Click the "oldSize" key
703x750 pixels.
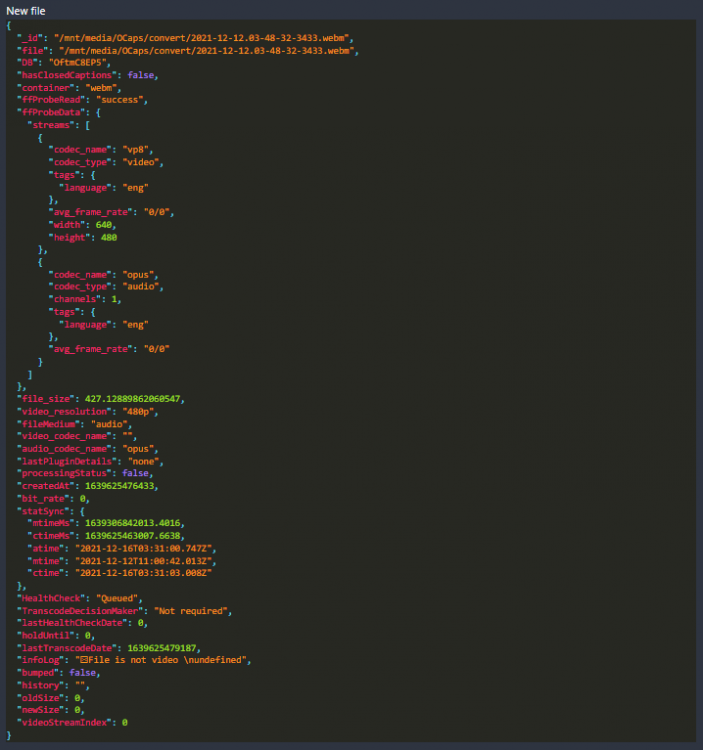41,698
